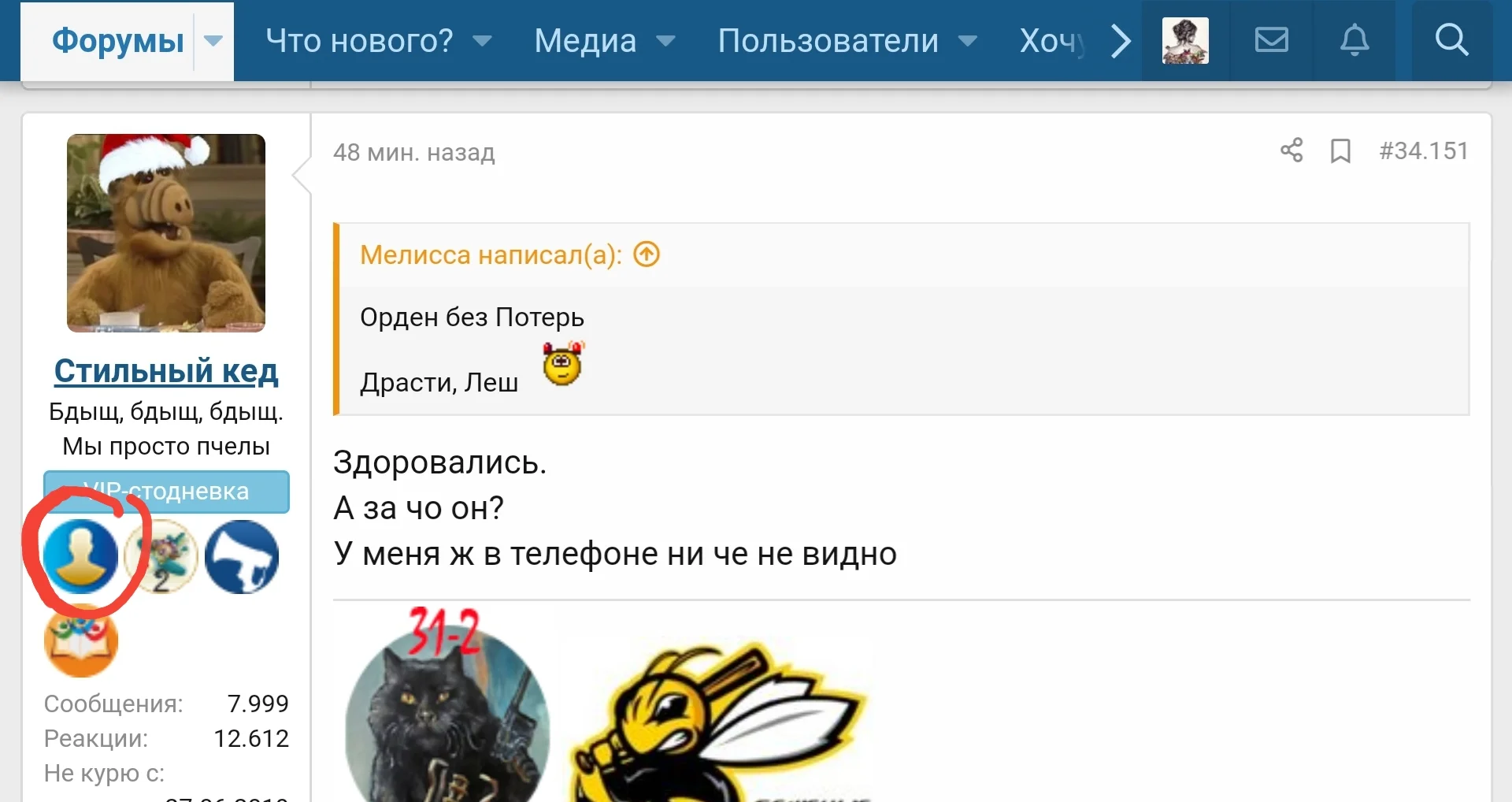Click the reply line А за чо он?
Image resolution: width=1512 pixels, height=802 pixels.
pyautogui.click(x=418, y=508)
